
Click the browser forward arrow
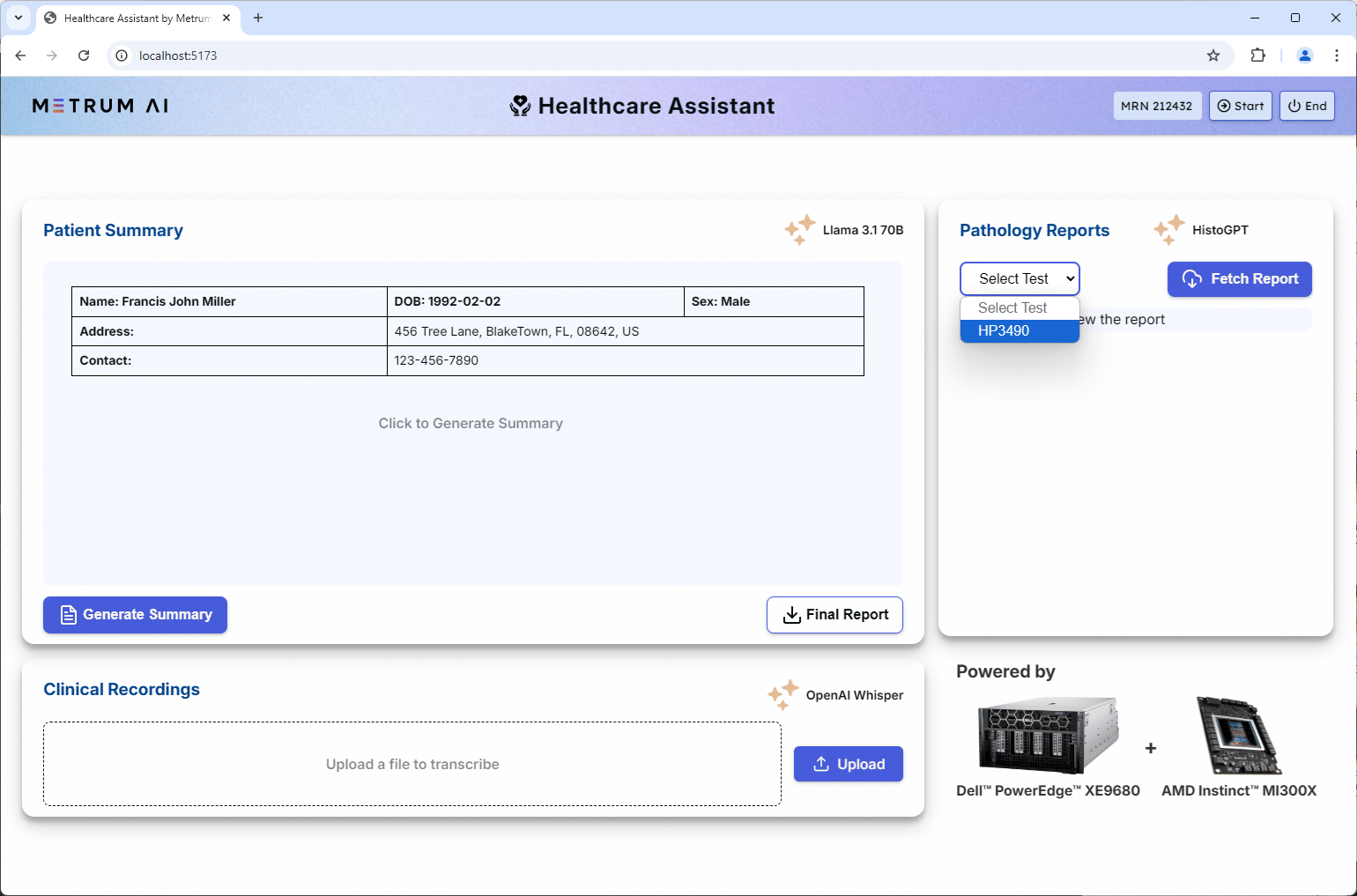(52, 56)
